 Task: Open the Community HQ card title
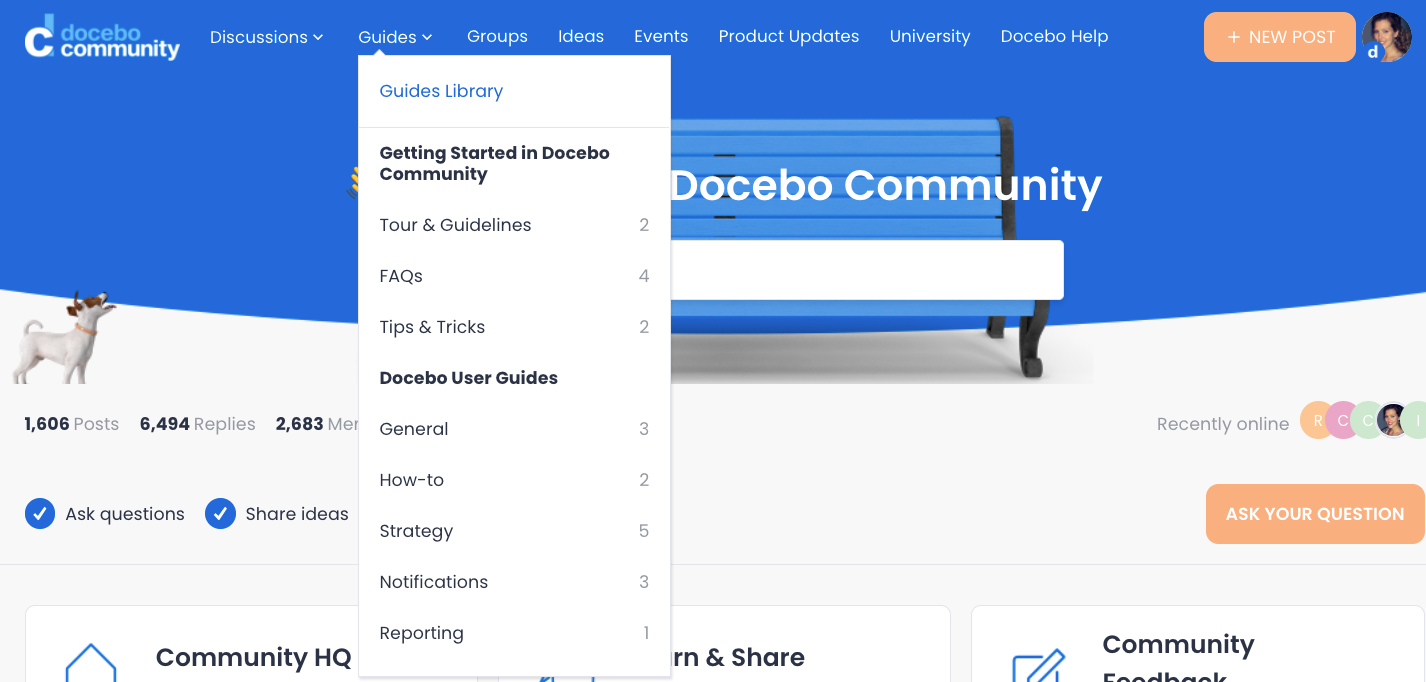[x=254, y=657]
